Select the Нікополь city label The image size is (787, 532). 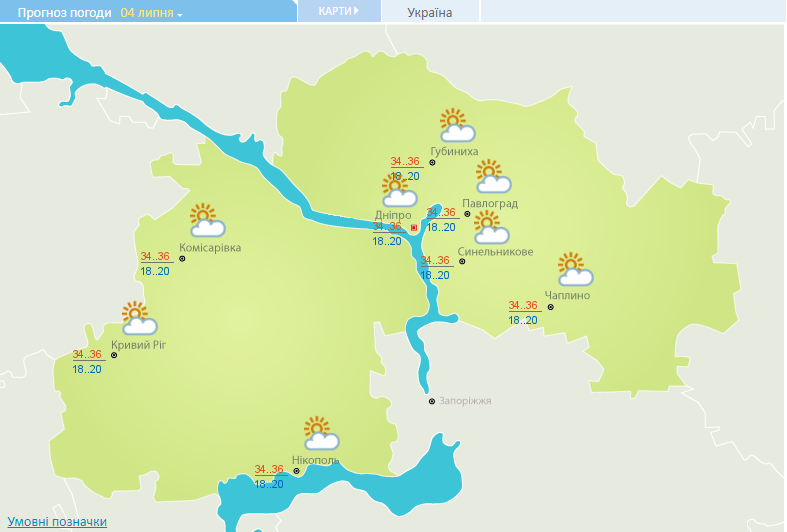pos(315,460)
